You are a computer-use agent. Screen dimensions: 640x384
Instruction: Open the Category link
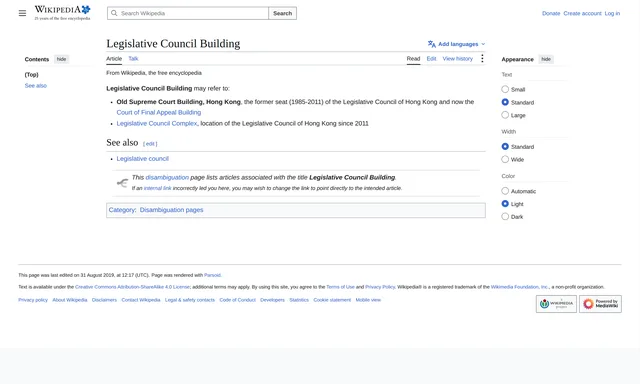pyautogui.click(x=122, y=210)
